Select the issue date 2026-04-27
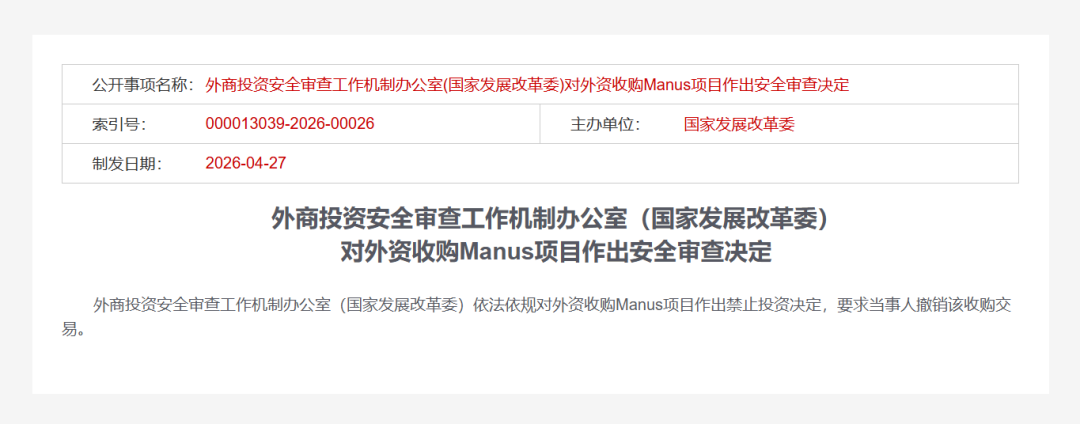The image size is (1080, 424). (x=245, y=164)
